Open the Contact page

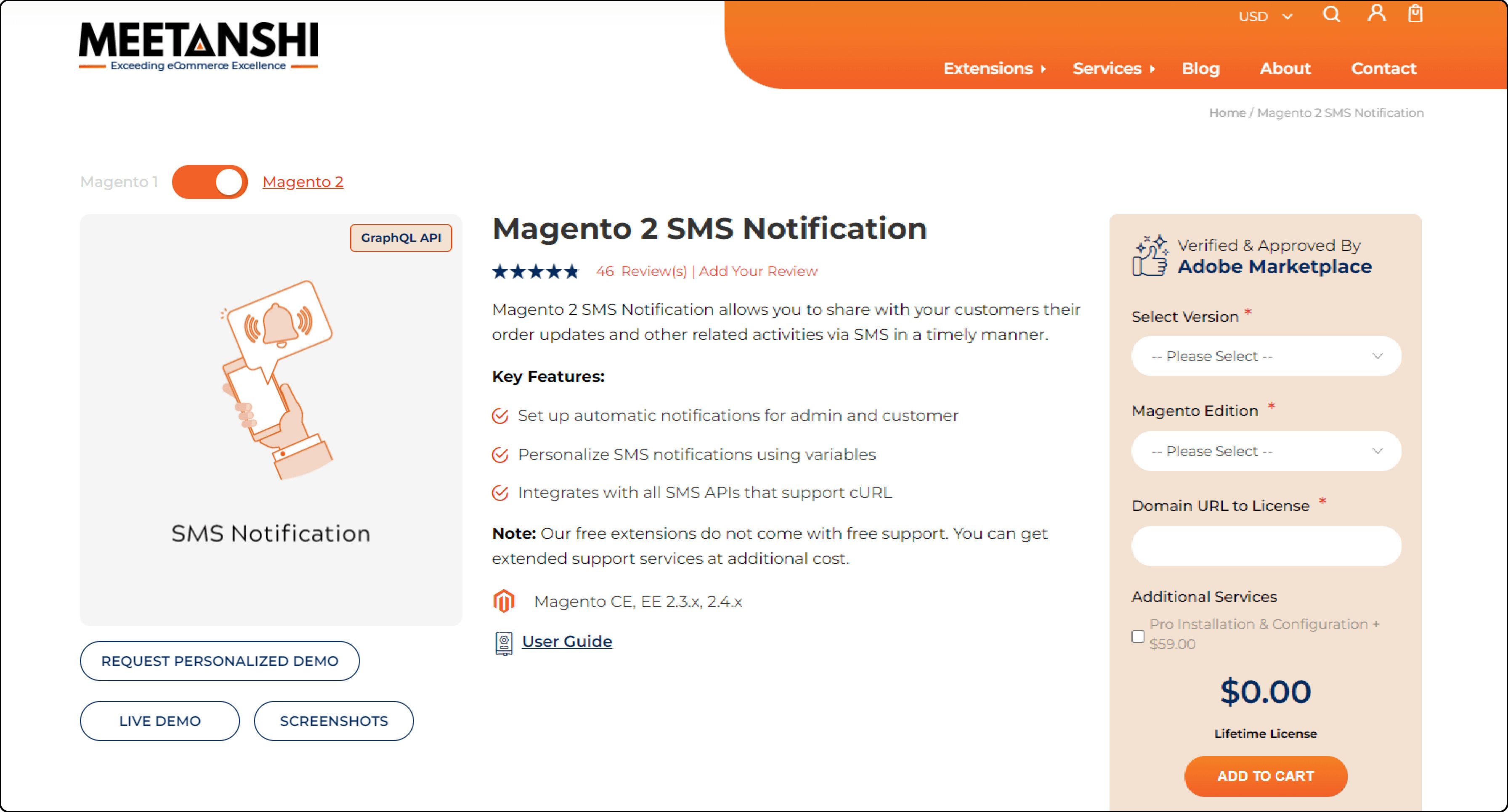[1383, 69]
